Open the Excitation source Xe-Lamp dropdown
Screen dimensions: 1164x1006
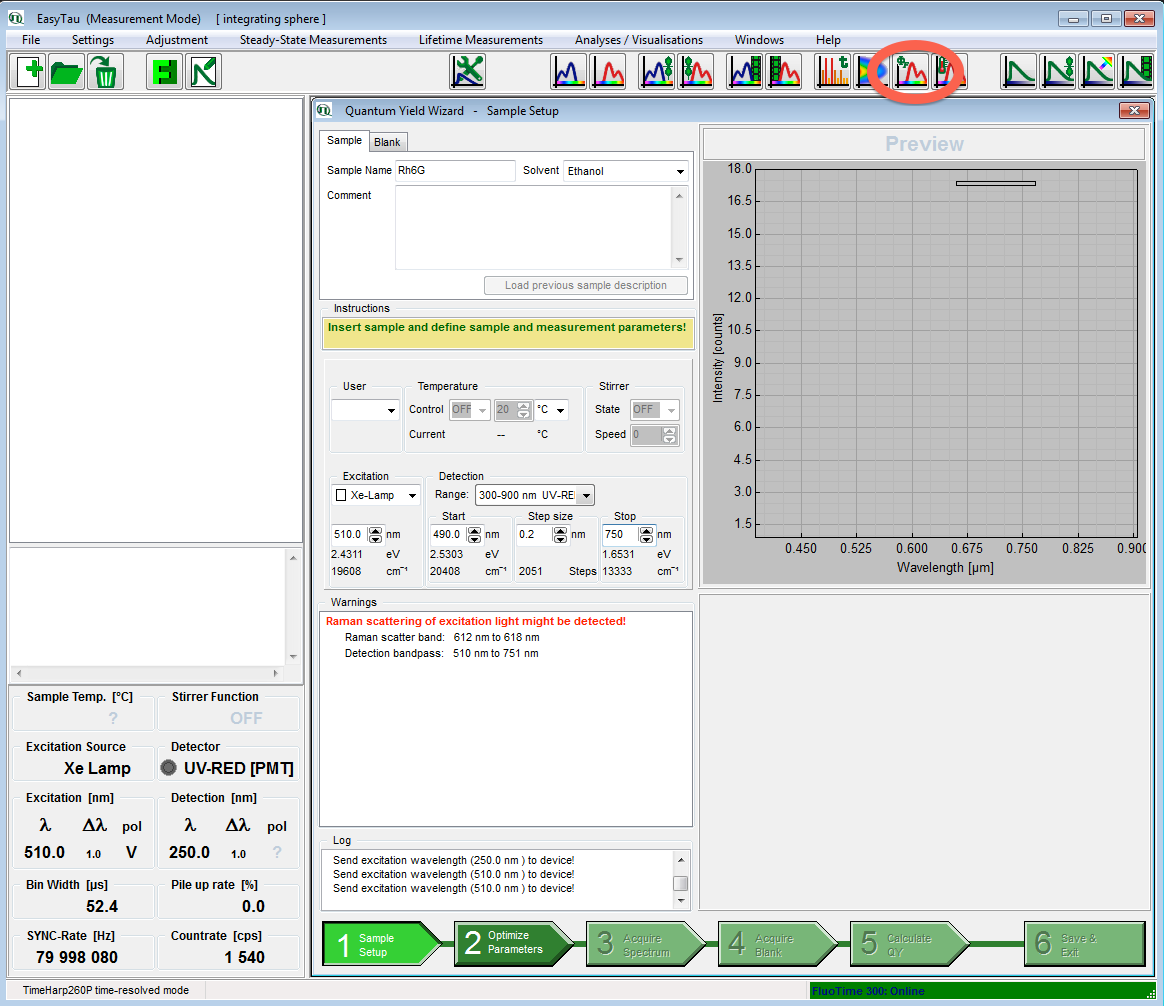tap(411, 495)
